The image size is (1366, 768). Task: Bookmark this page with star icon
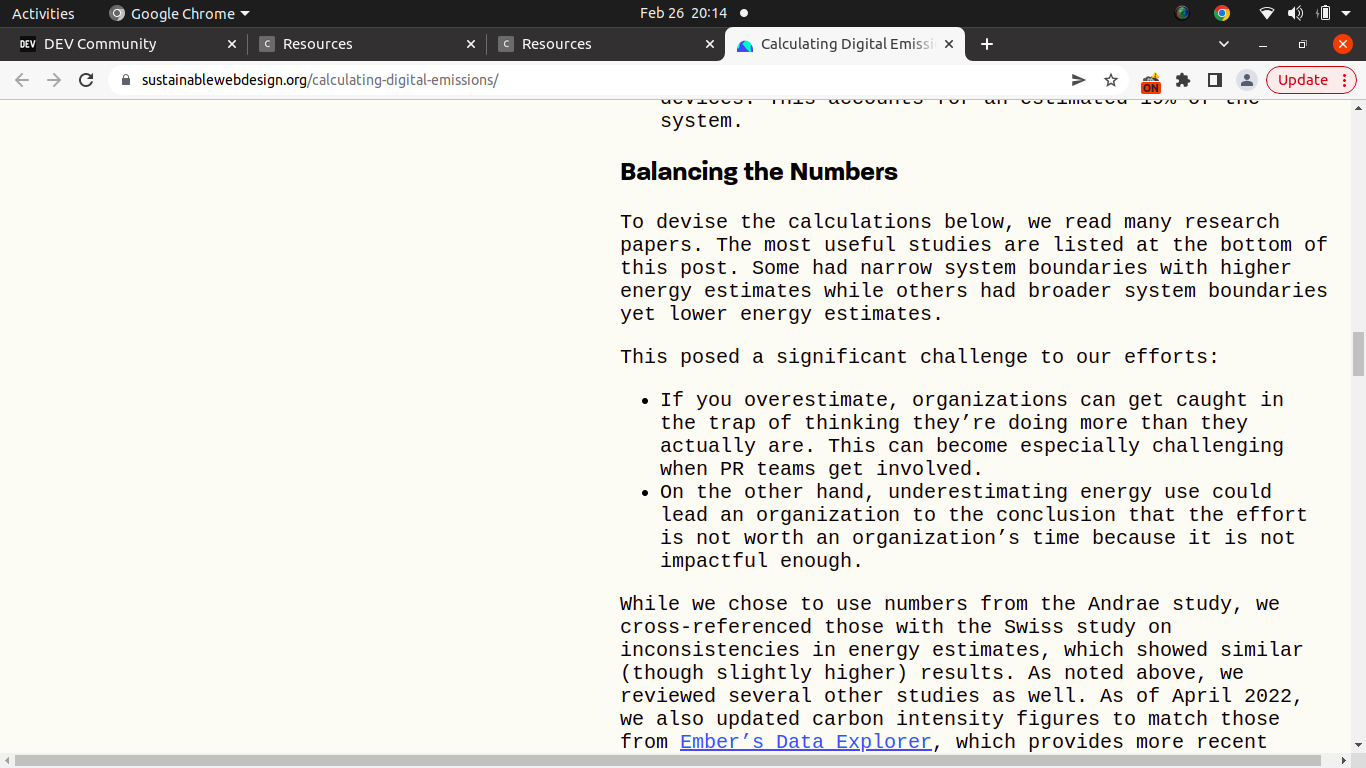pyautogui.click(x=1110, y=80)
